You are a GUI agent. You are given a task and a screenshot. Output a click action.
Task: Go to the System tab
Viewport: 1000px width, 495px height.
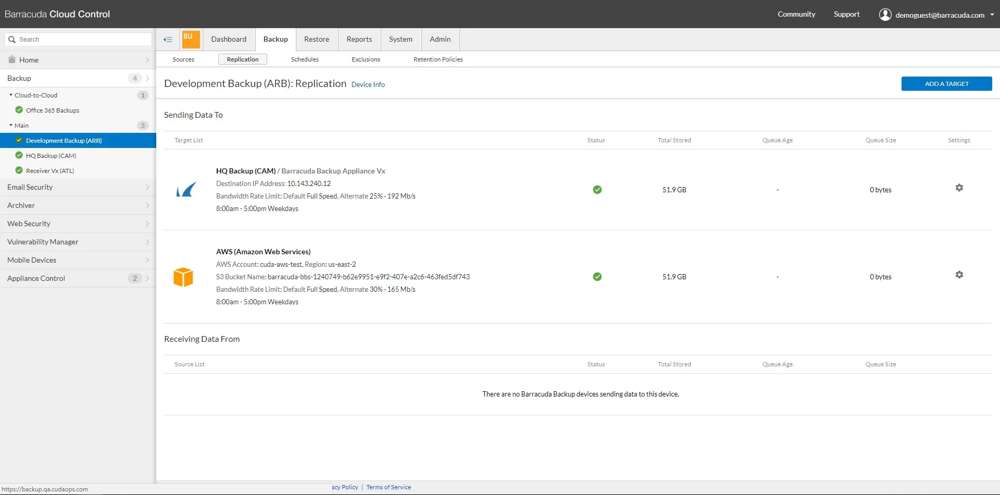401,40
